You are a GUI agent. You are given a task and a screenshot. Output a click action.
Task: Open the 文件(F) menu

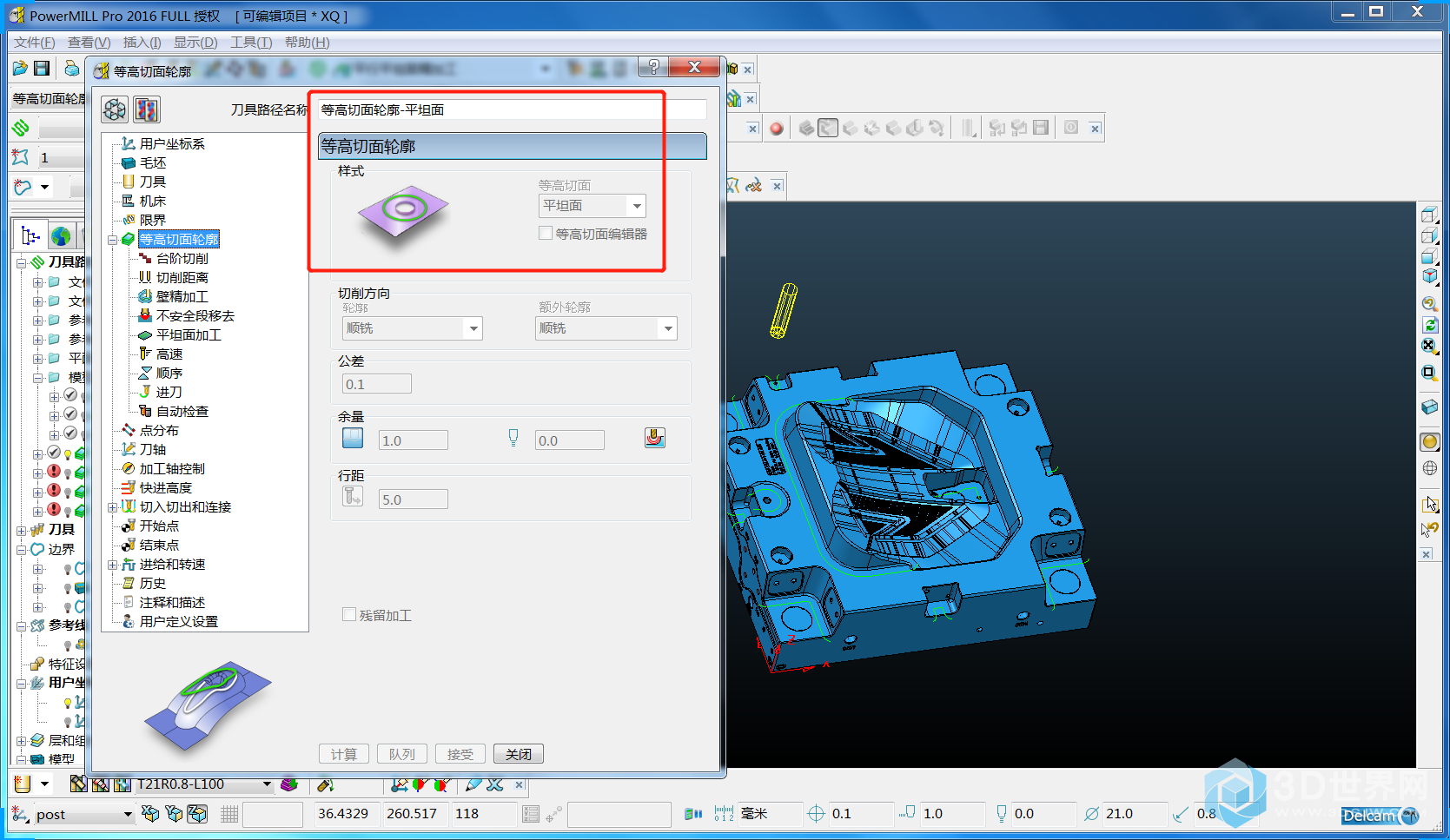point(35,43)
